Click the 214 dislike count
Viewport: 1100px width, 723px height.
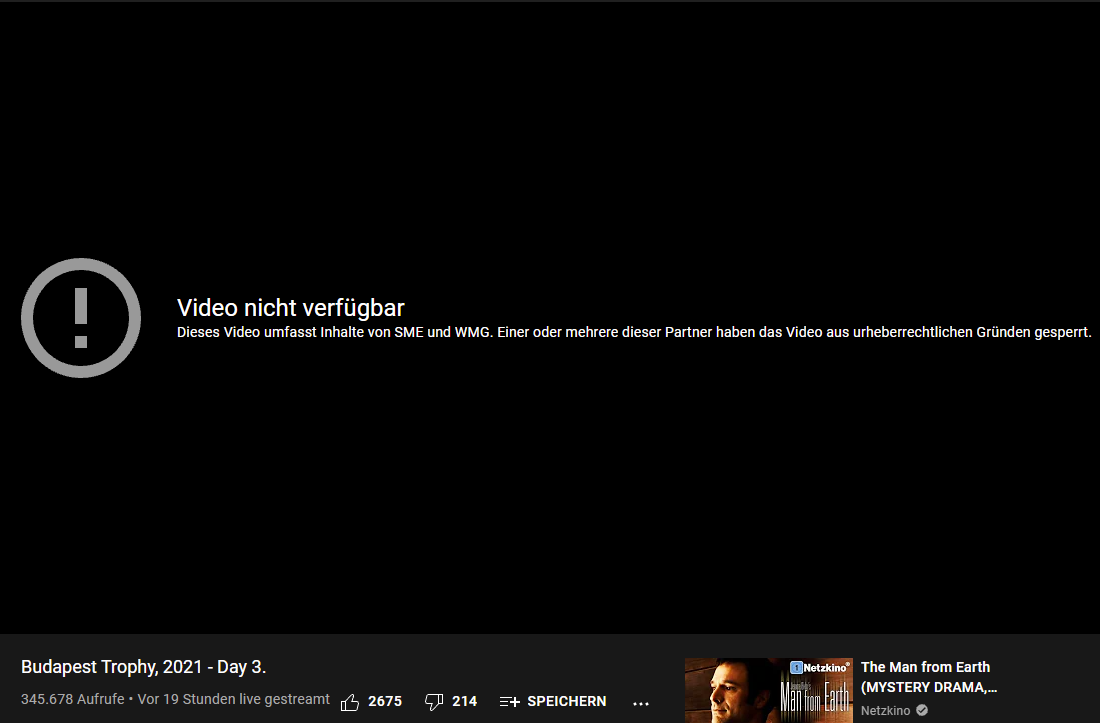click(464, 702)
